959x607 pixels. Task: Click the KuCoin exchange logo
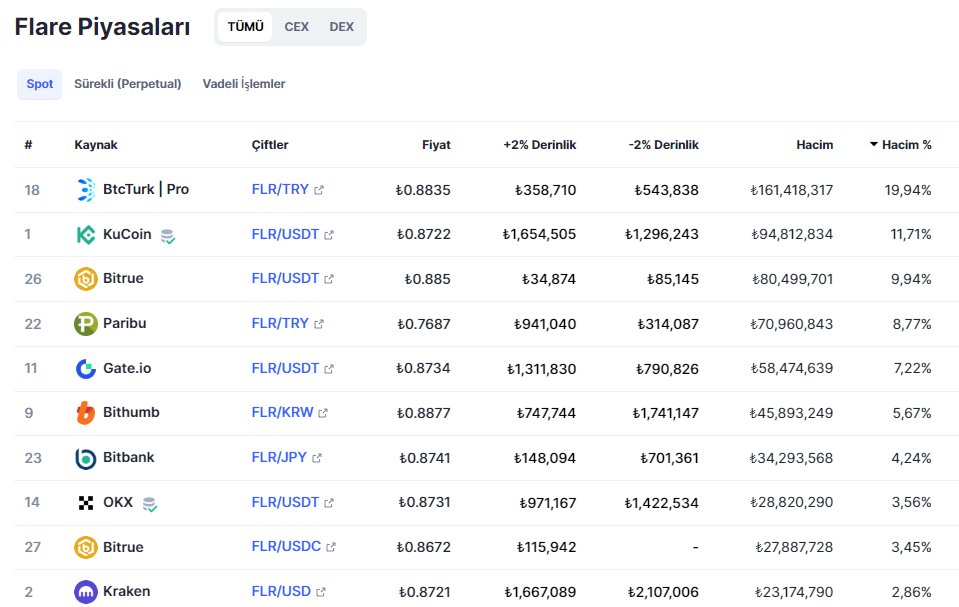click(86, 235)
